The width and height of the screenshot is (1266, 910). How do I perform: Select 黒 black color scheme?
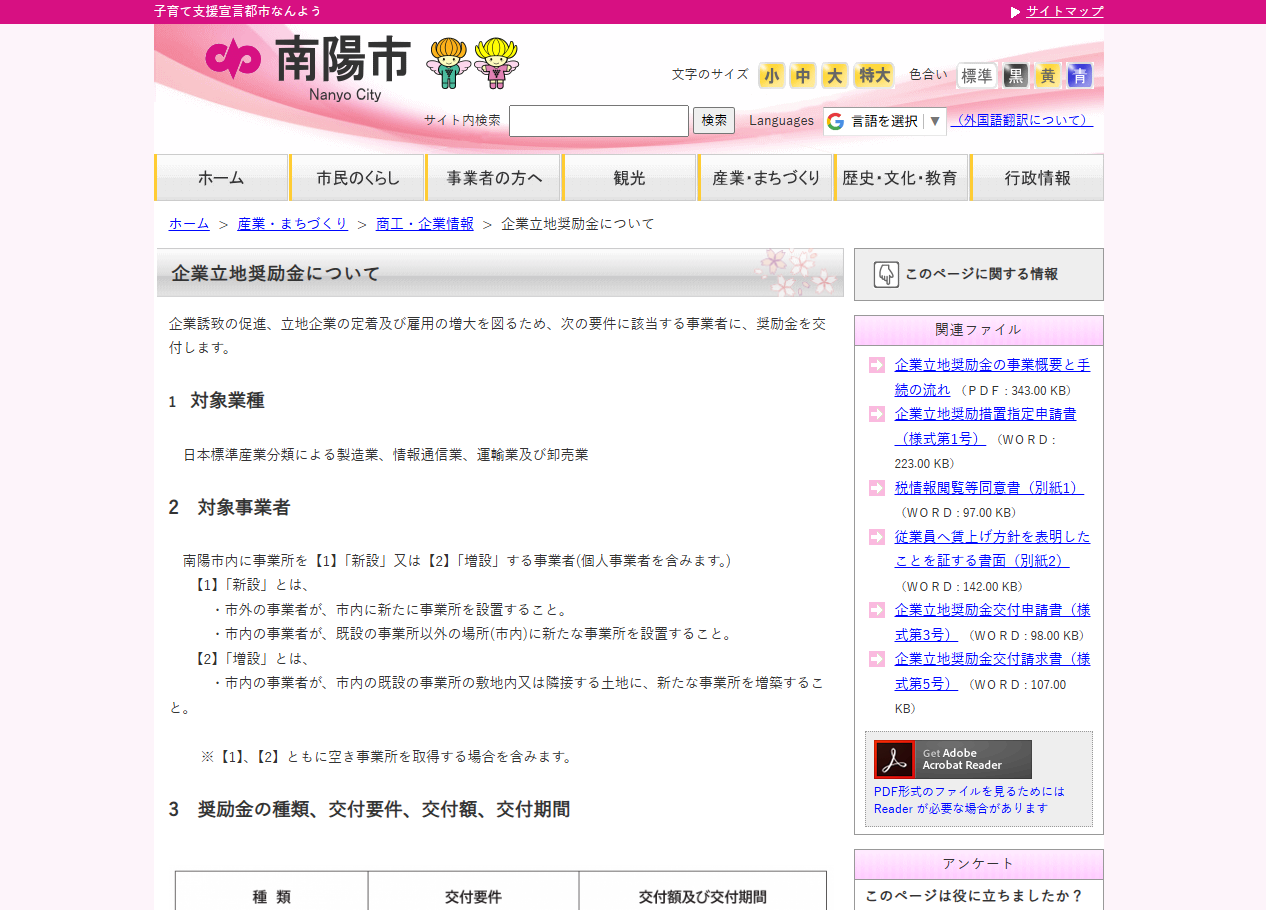(1016, 75)
